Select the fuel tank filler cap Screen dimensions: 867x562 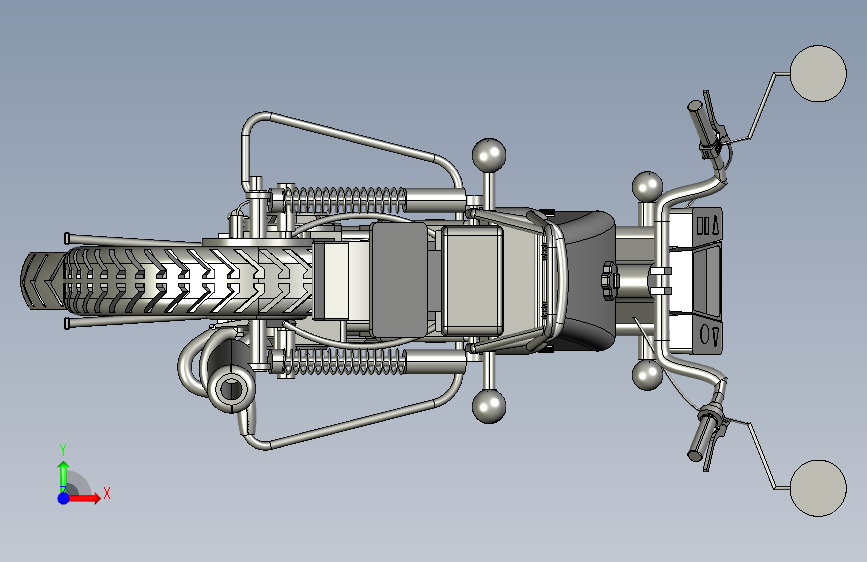pyautogui.click(x=610, y=281)
